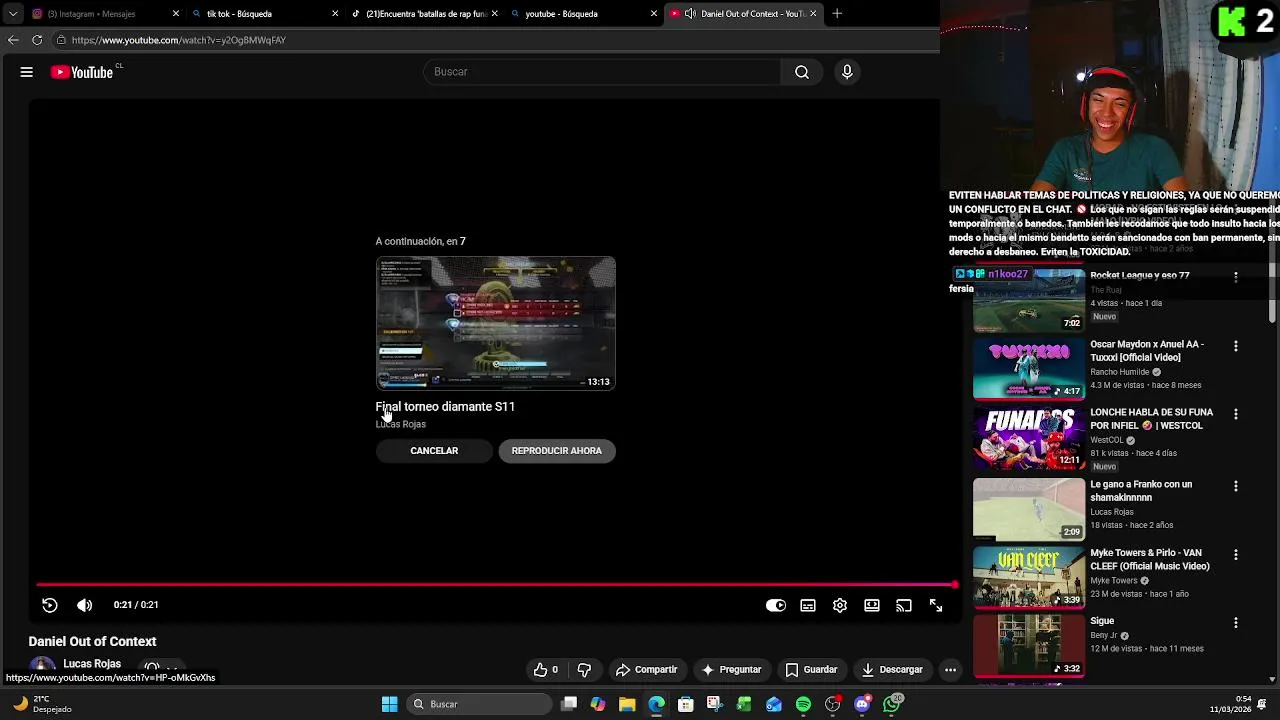
Task: Toggle the autoplay switch
Action: [x=776, y=605]
